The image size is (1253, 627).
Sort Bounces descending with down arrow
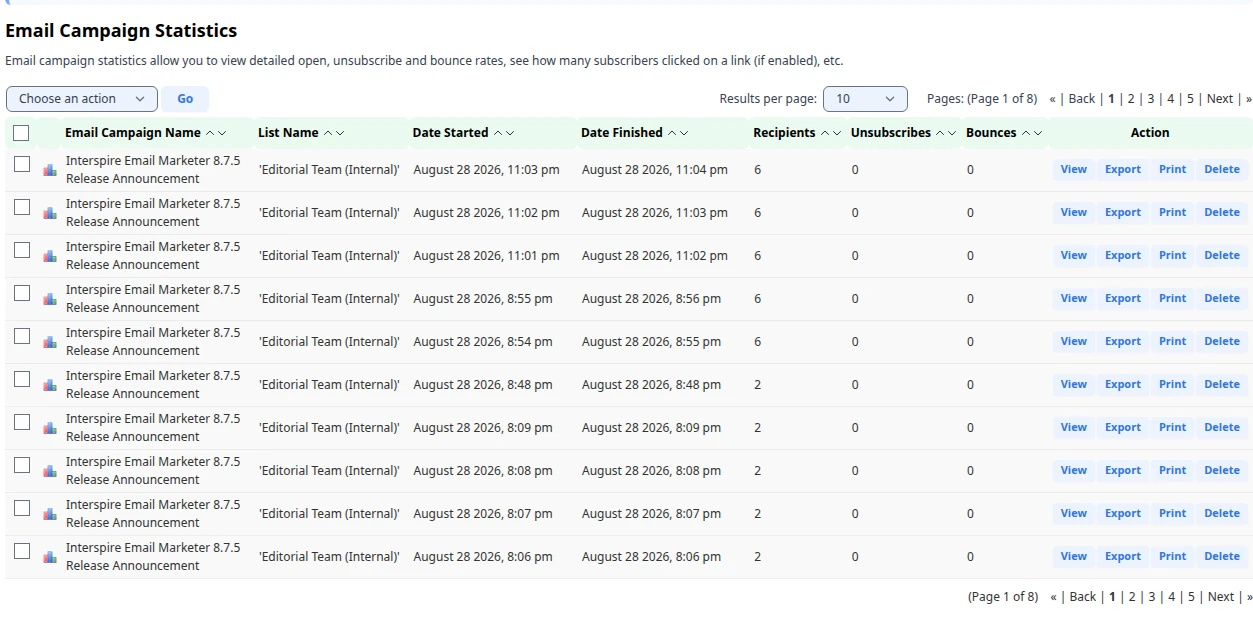point(1038,133)
